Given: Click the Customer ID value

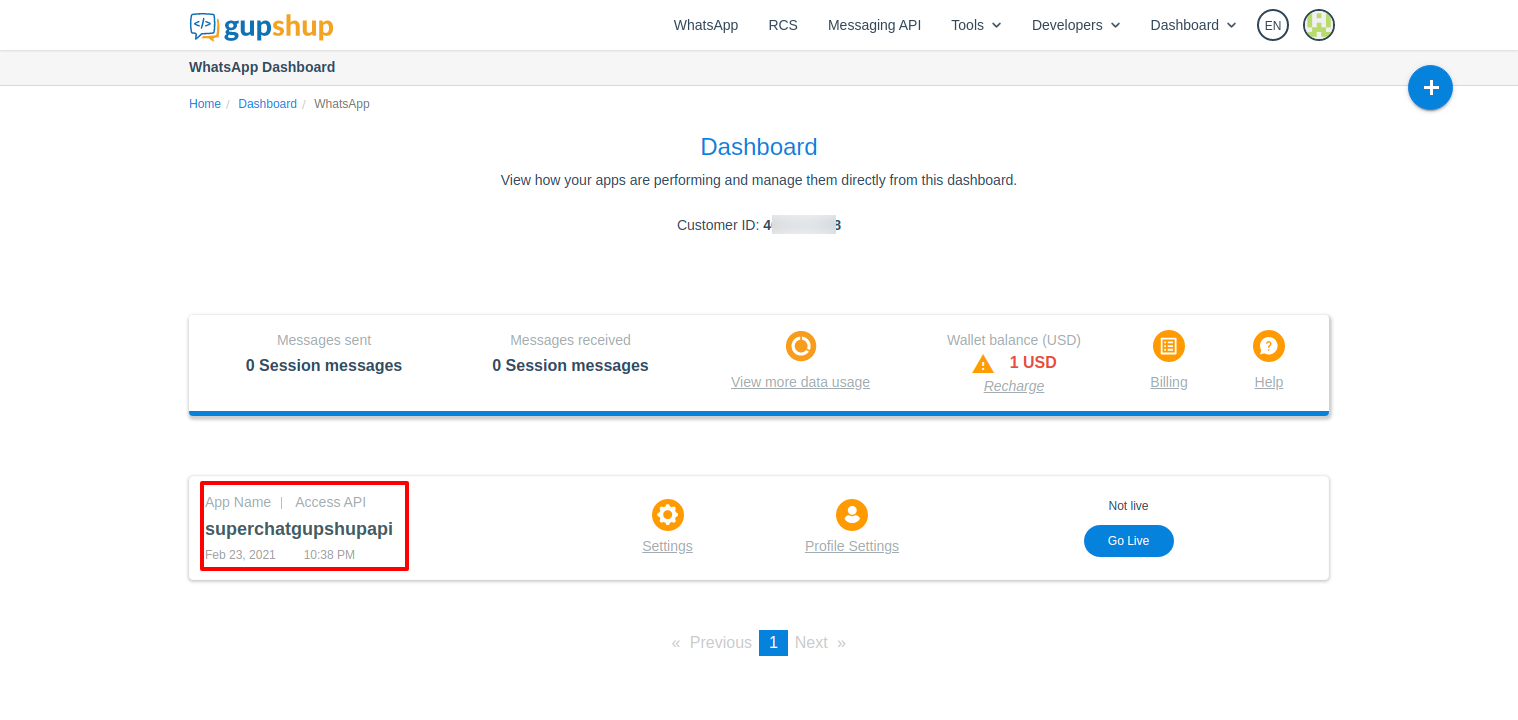Looking at the screenshot, I should (802, 225).
